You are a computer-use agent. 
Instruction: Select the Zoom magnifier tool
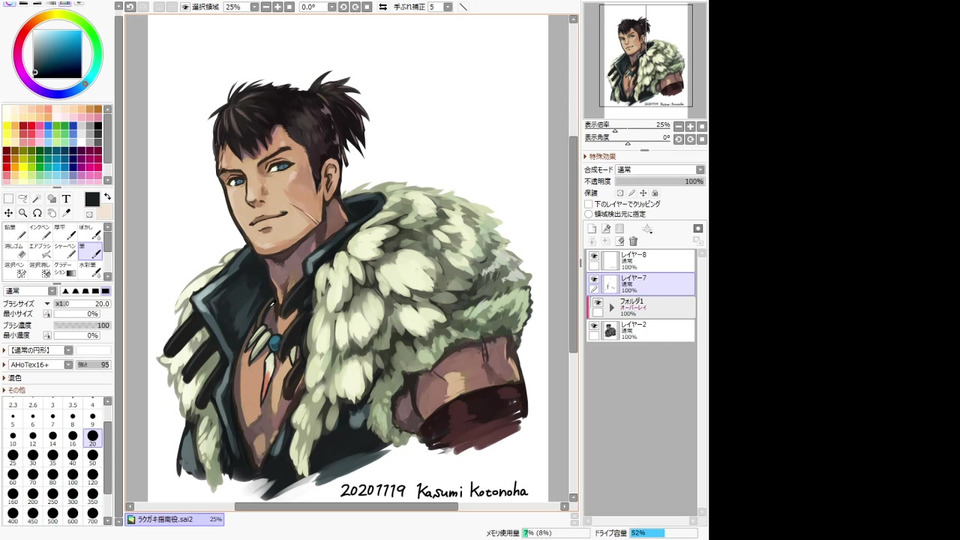tap(23, 213)
